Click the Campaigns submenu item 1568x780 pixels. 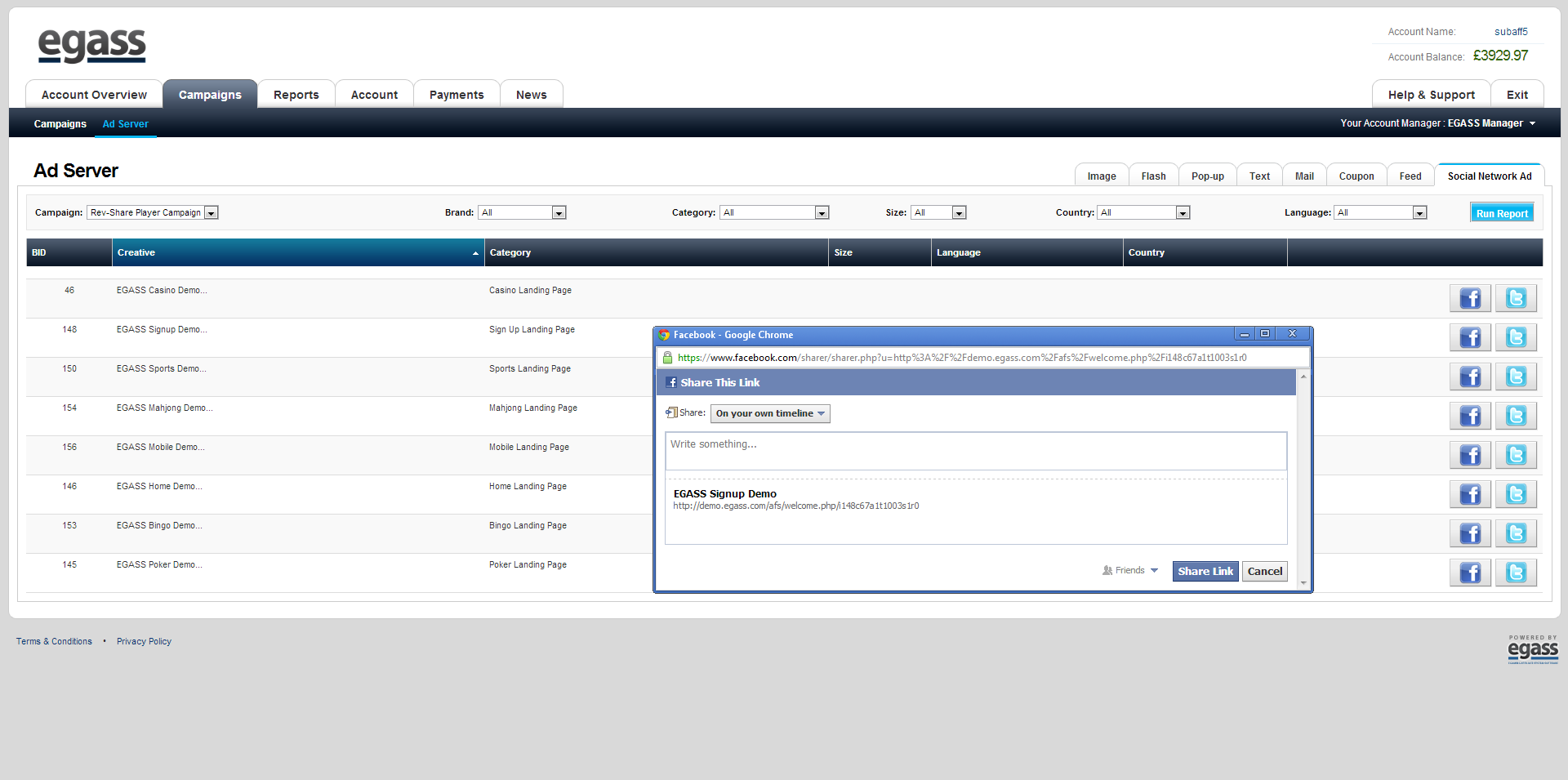(60, 124)
